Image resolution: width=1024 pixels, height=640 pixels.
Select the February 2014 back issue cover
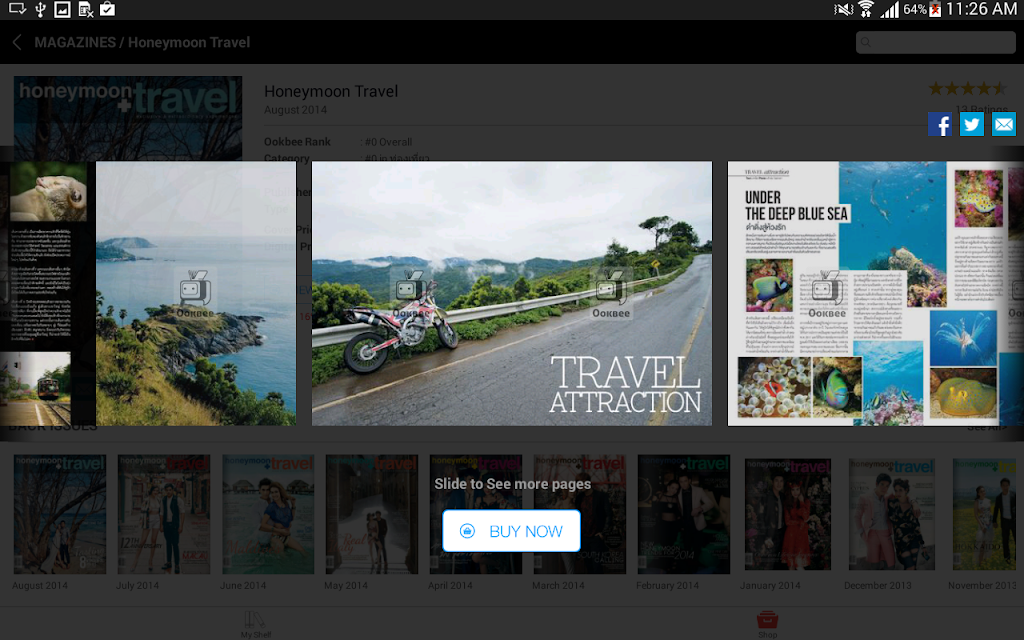[684, 515]
